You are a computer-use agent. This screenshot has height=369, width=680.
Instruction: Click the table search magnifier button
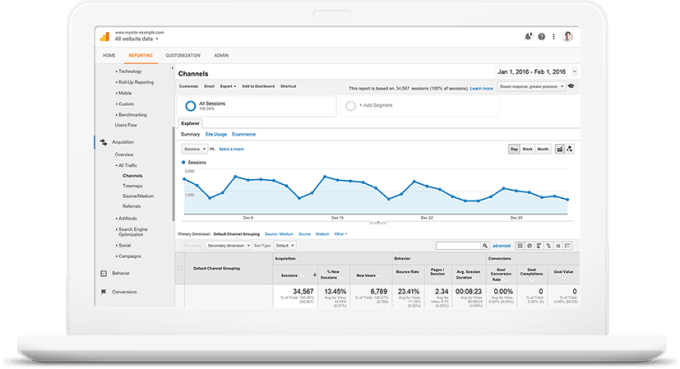click(x=485, y=246)
